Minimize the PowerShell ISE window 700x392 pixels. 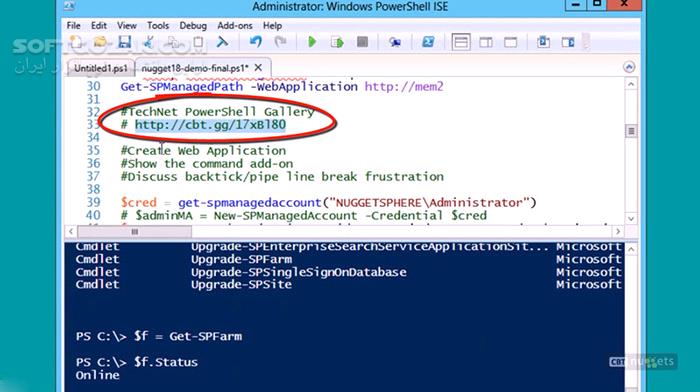pos(576,4)
